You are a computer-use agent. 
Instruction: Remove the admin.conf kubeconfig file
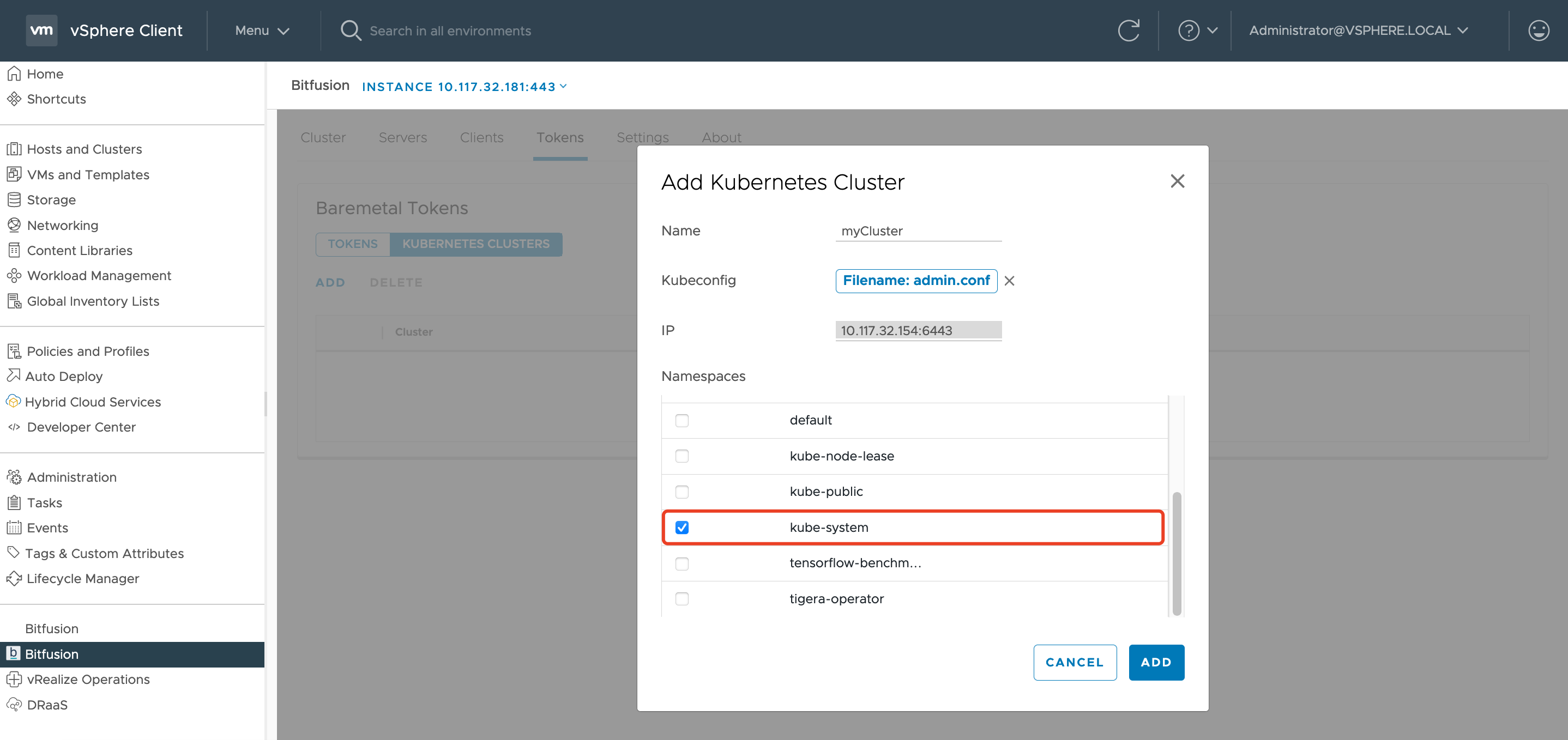tap(1009, 281)
